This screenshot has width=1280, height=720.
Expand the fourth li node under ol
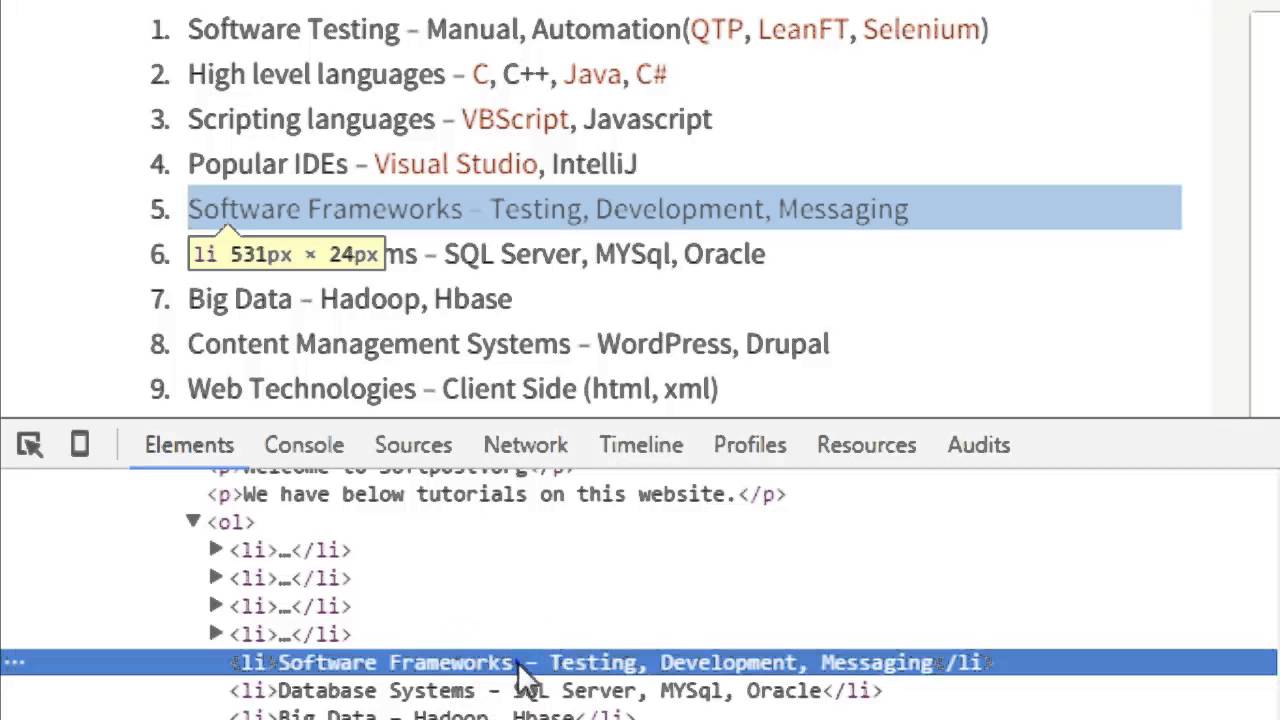(x=215, y=633)
